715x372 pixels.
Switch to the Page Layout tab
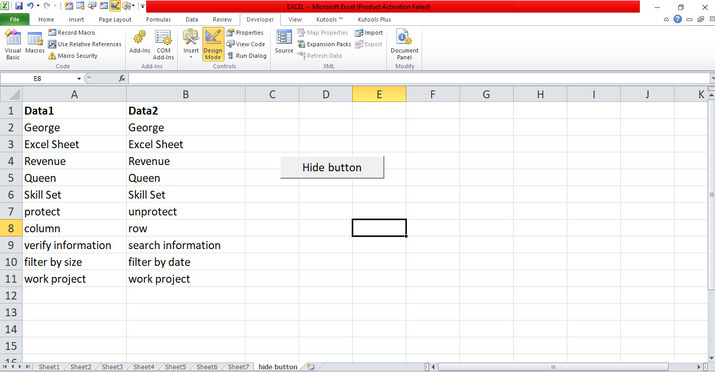click(115, 20)
